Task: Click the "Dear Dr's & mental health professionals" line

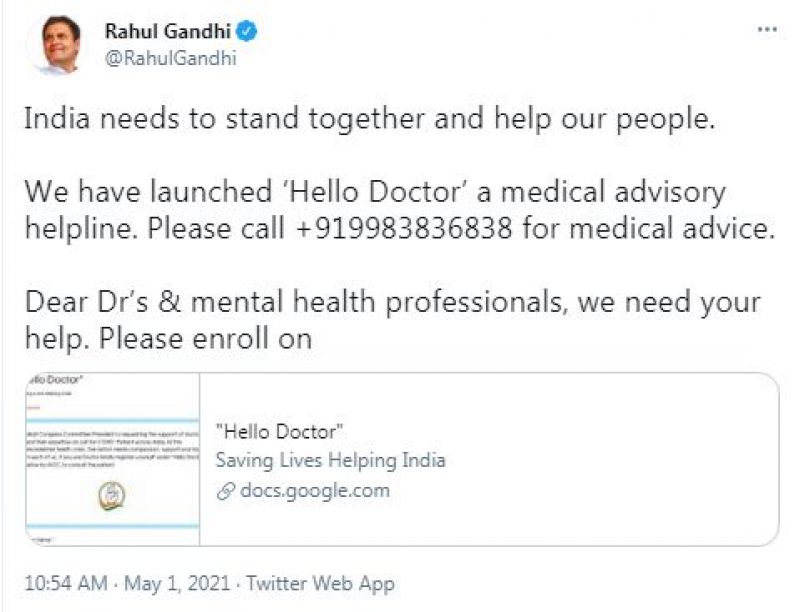Action: pyautogui.click(x=392, y=301)
